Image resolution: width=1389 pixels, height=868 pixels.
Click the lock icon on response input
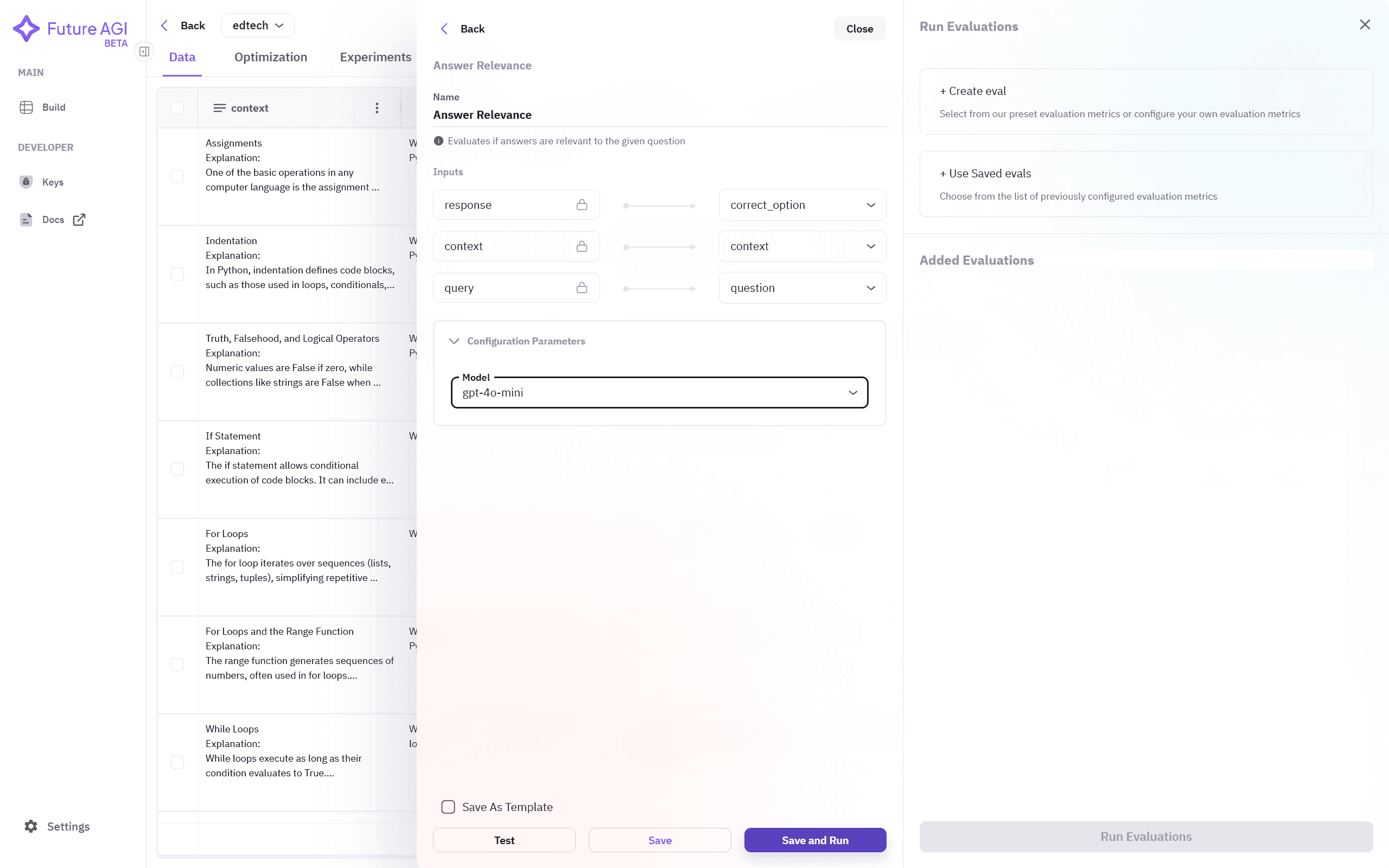[x=582, y=205]
